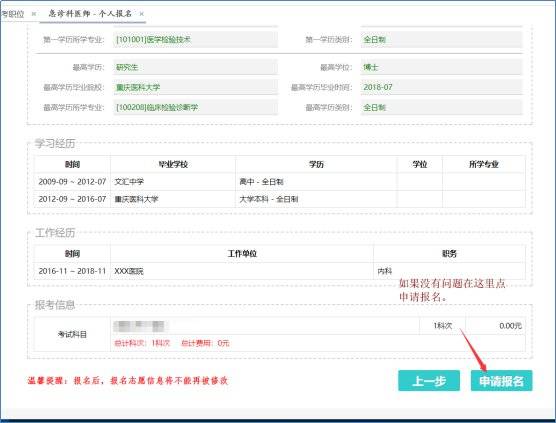The width and height of the screenshot is (556, 423).
Task: Select the 文汇中学 row in 学习经历 table
Action: tap(280, 182)
